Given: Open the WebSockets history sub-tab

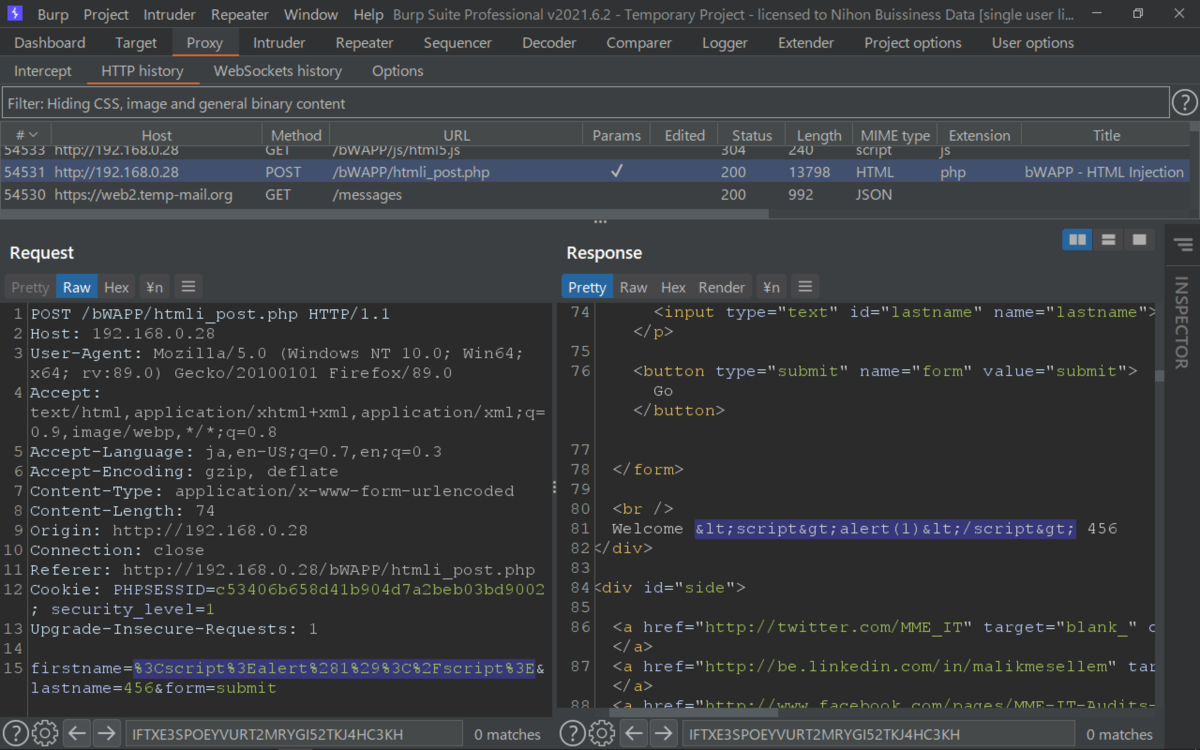Looking at the screenshot, I should (x=278, y=71).
